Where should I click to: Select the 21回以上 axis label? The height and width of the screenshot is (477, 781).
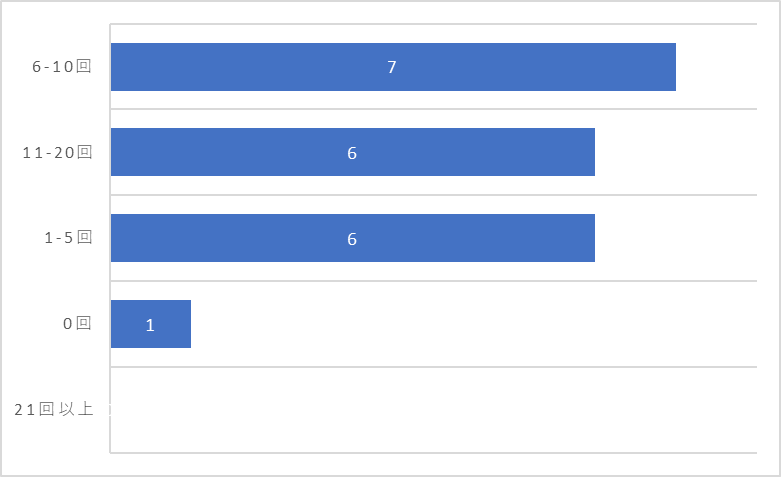(54, 409)
